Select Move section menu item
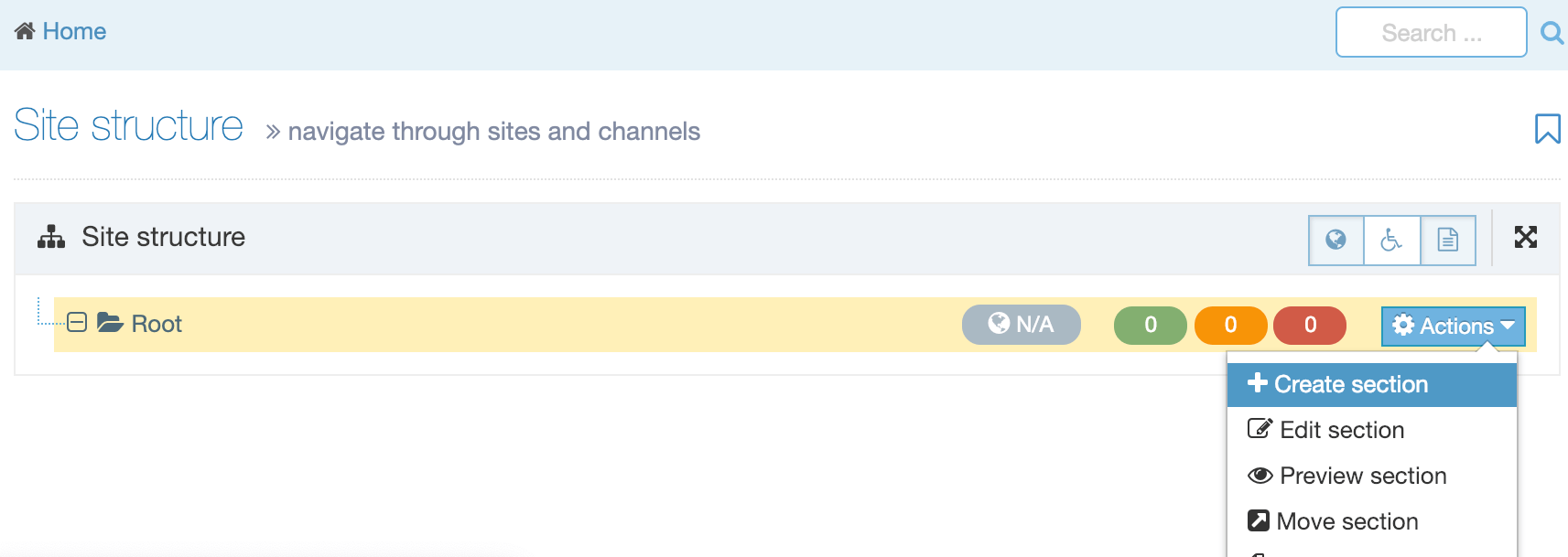This screenshot has height=557, width=1568. point(1346,521)
